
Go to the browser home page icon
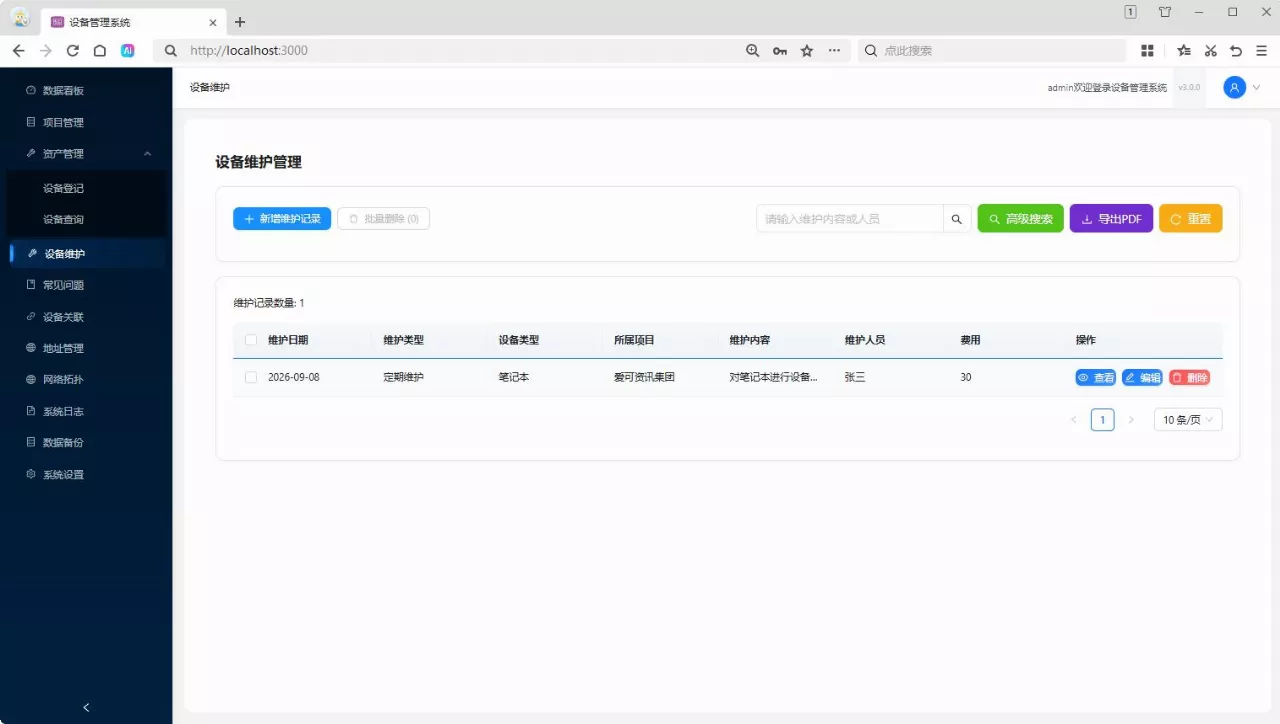click(x=100, y=51)
